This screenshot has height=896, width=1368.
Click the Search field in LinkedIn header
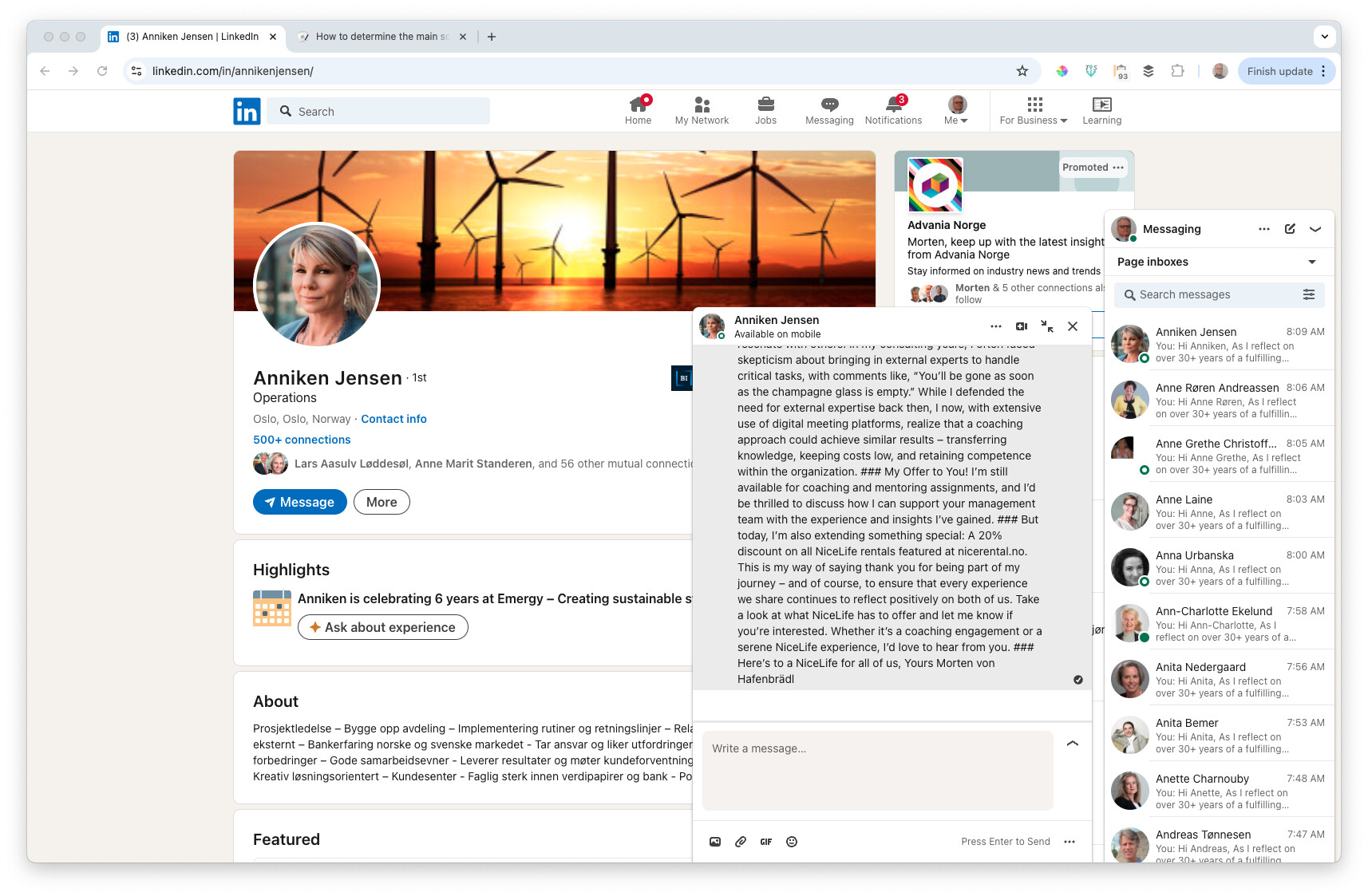pyautogui.click(x=378, y=111)
